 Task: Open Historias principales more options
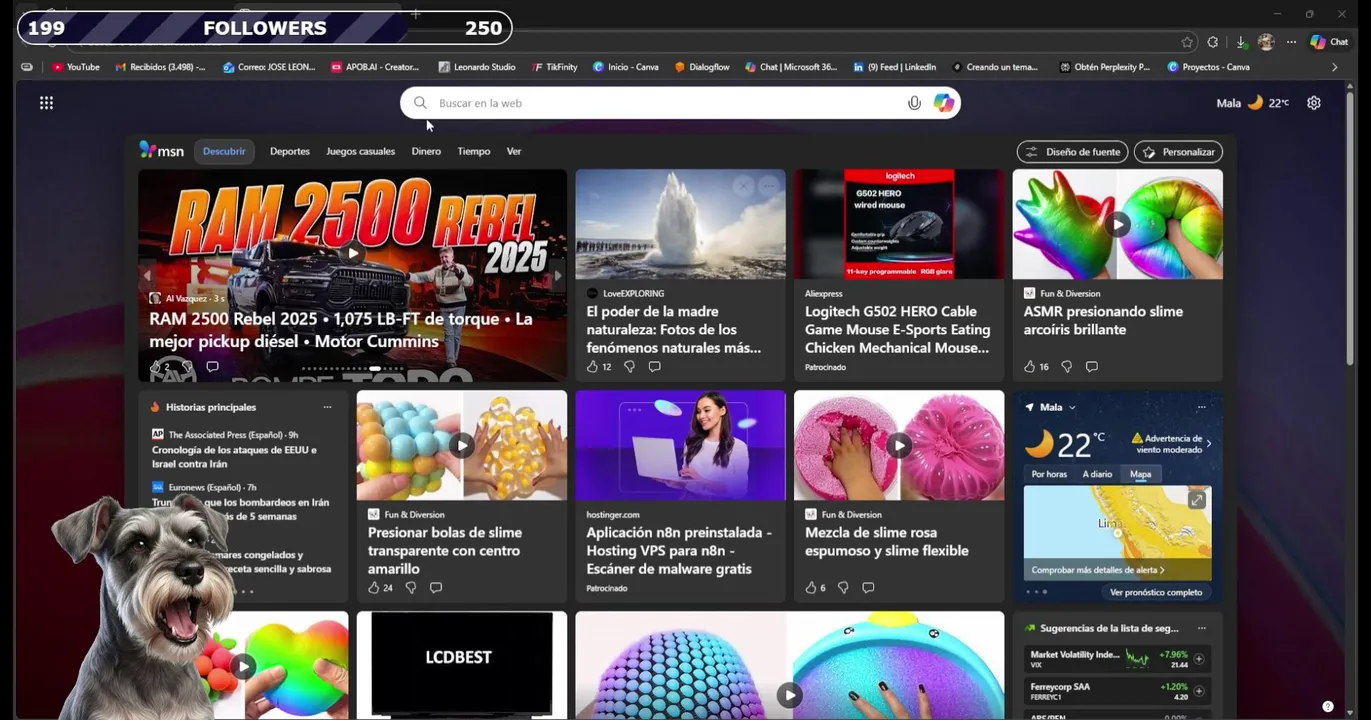[327, 407]
